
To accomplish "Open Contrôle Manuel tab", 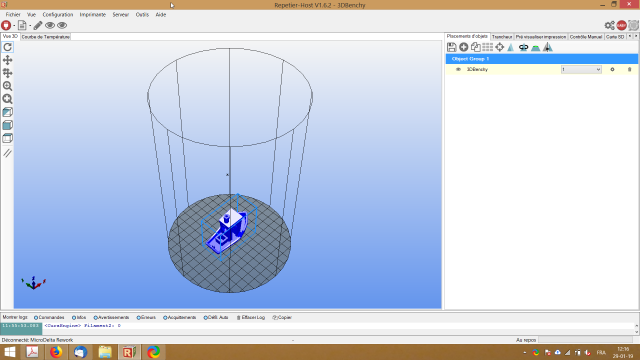I will coord(586,37).
